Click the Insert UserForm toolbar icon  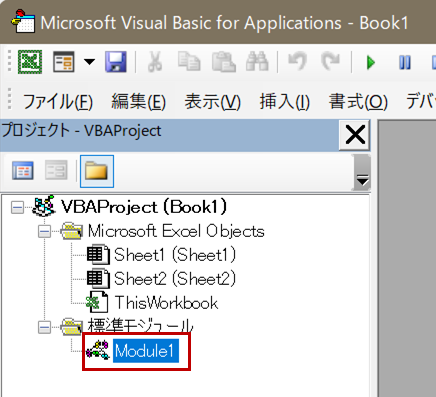point(64,62)
